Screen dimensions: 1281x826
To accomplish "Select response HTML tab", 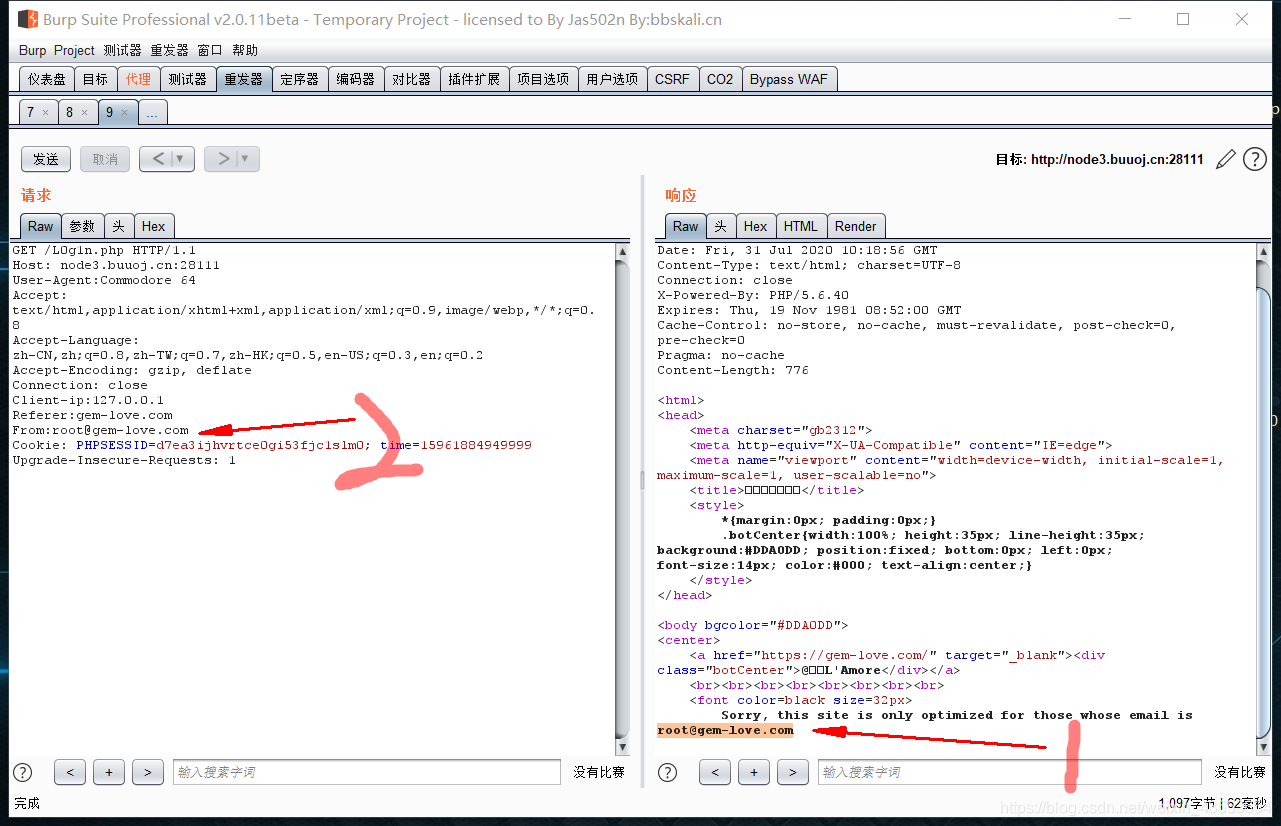I will 801,226.
